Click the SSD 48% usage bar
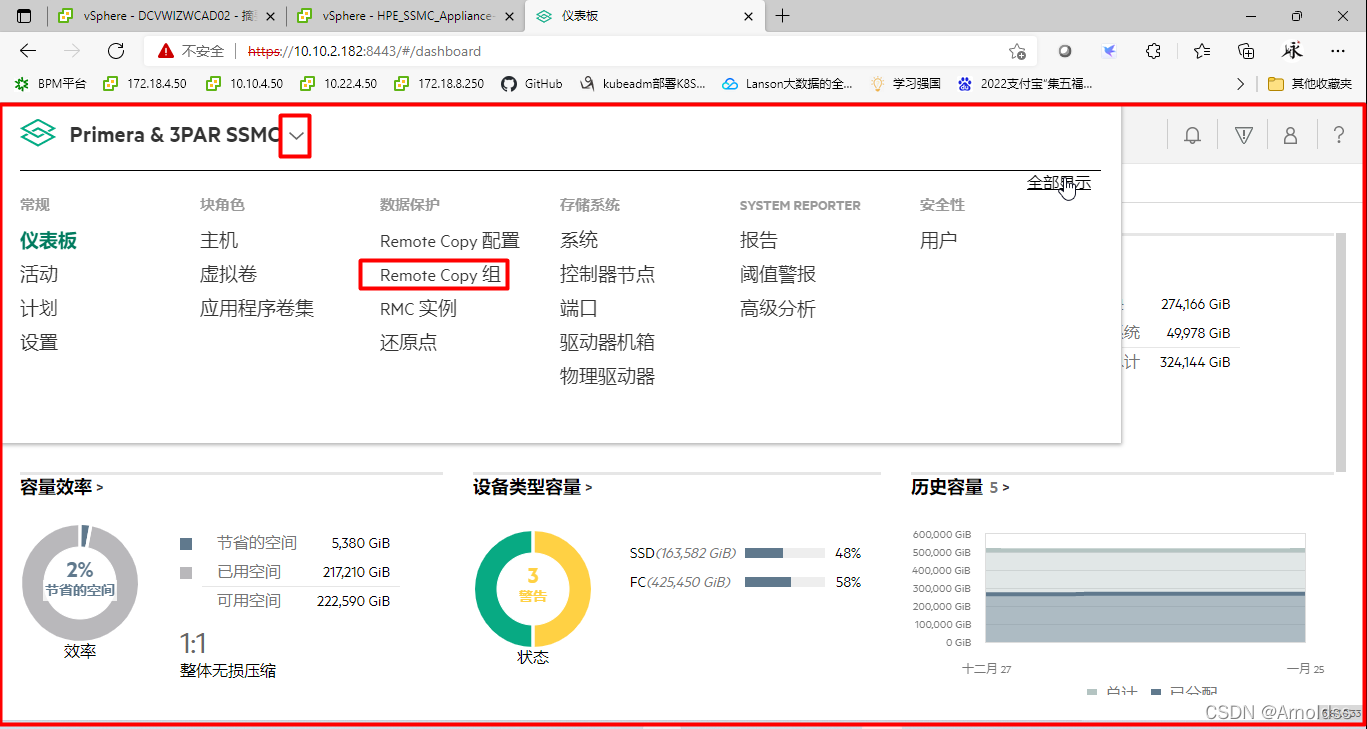 (x=785, y=553)
